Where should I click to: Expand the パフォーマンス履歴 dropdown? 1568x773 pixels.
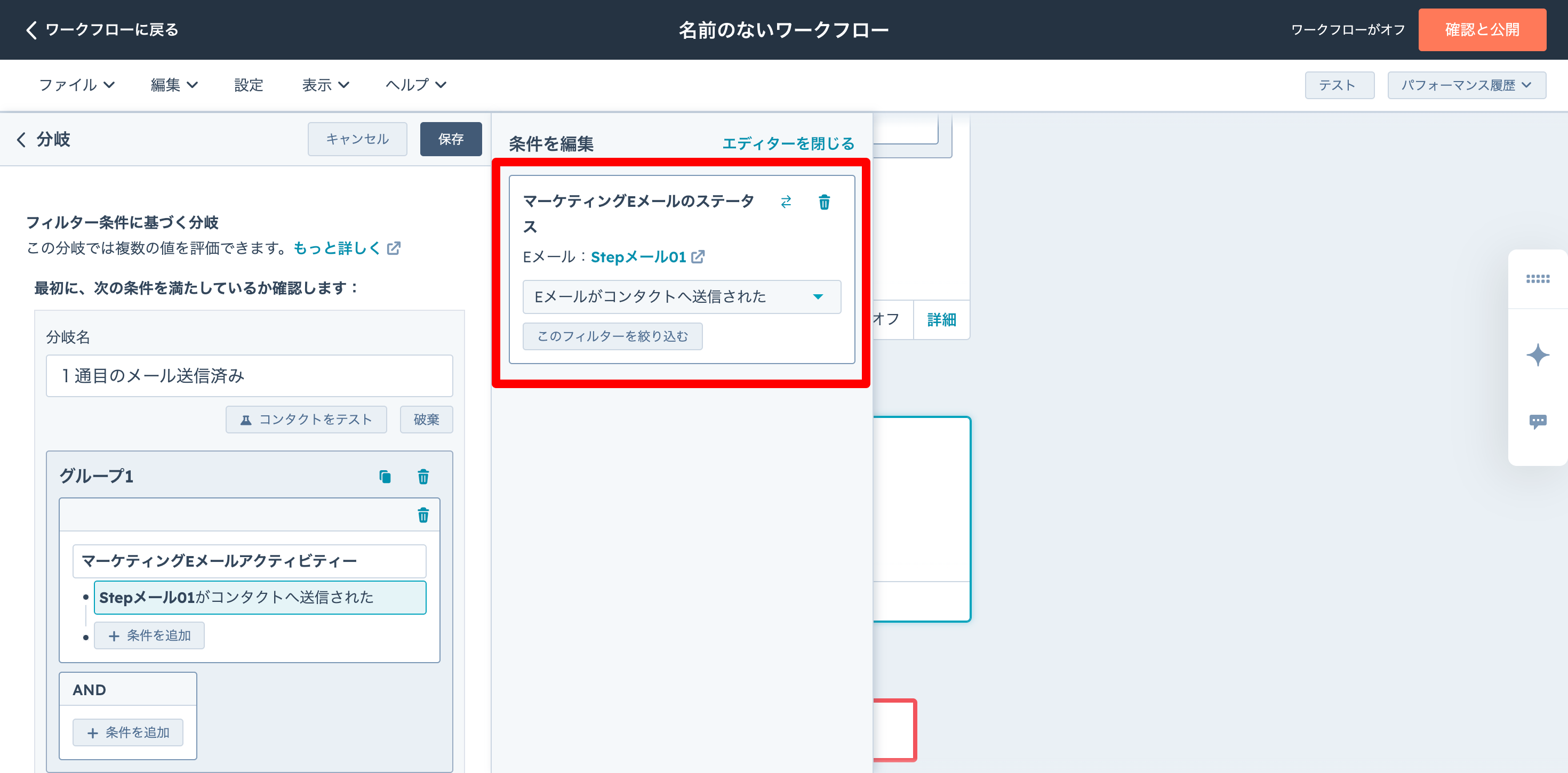pos(1466,85)
